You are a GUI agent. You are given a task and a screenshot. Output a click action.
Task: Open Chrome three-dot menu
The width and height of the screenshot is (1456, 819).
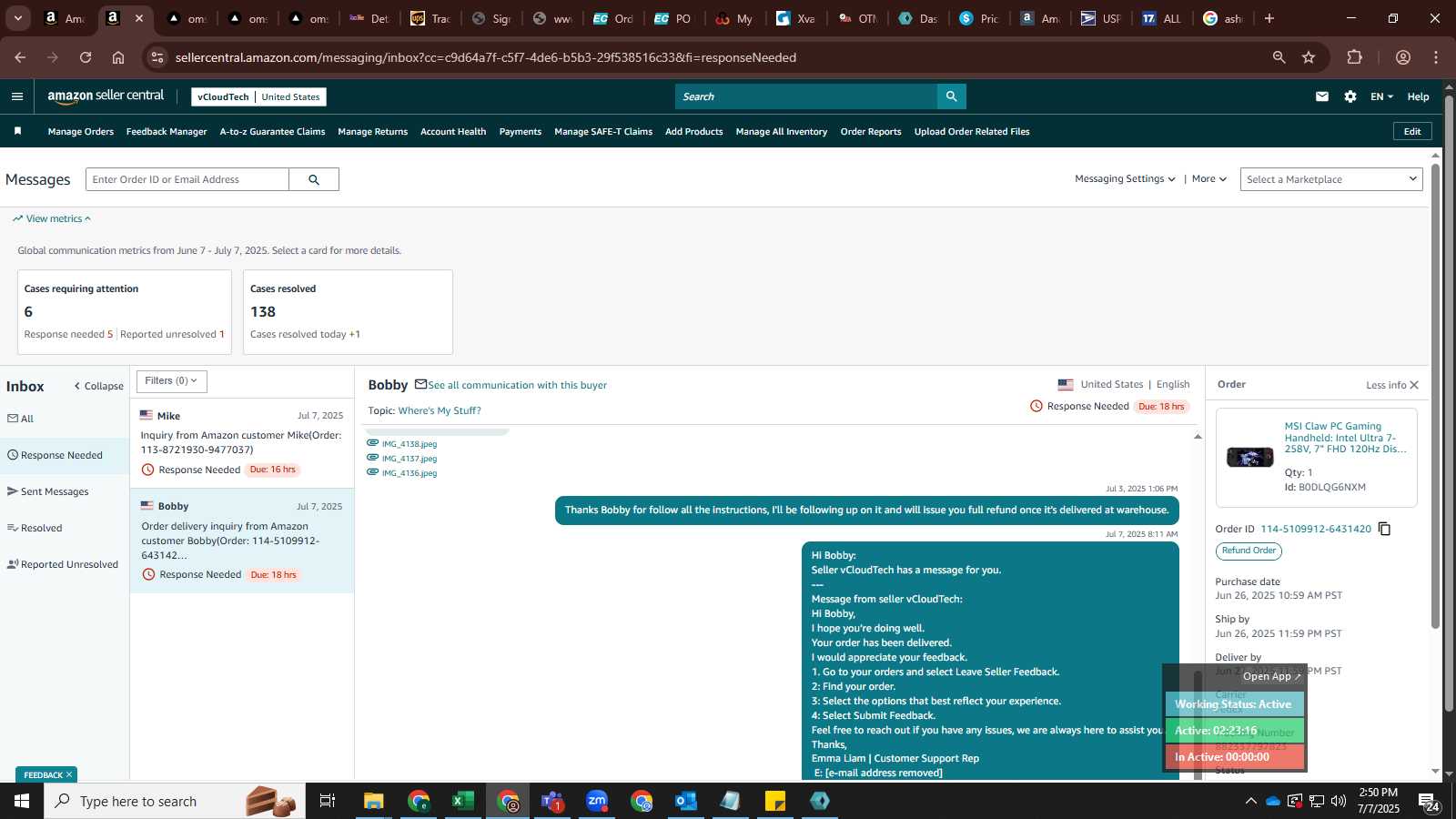pos(1436,57)
